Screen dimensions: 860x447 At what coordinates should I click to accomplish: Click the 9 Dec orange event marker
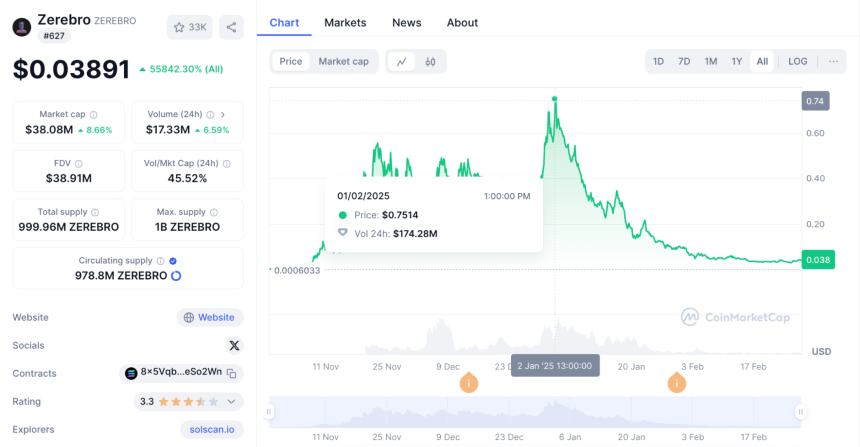pyautogui.click(x=468, y=383)
